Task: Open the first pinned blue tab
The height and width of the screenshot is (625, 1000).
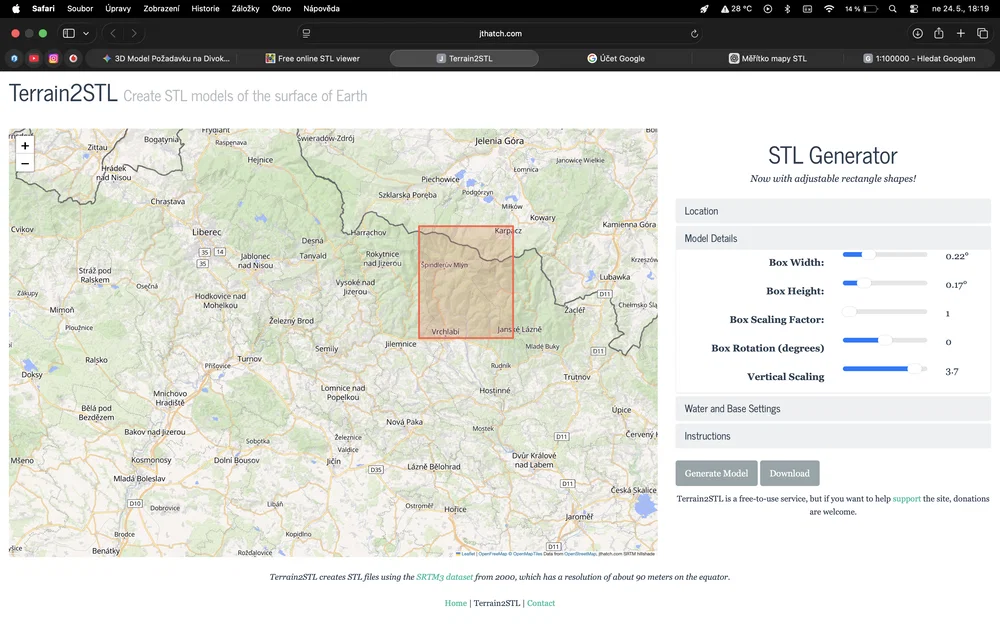Action: pyautogui.click(x=14, y=58)
